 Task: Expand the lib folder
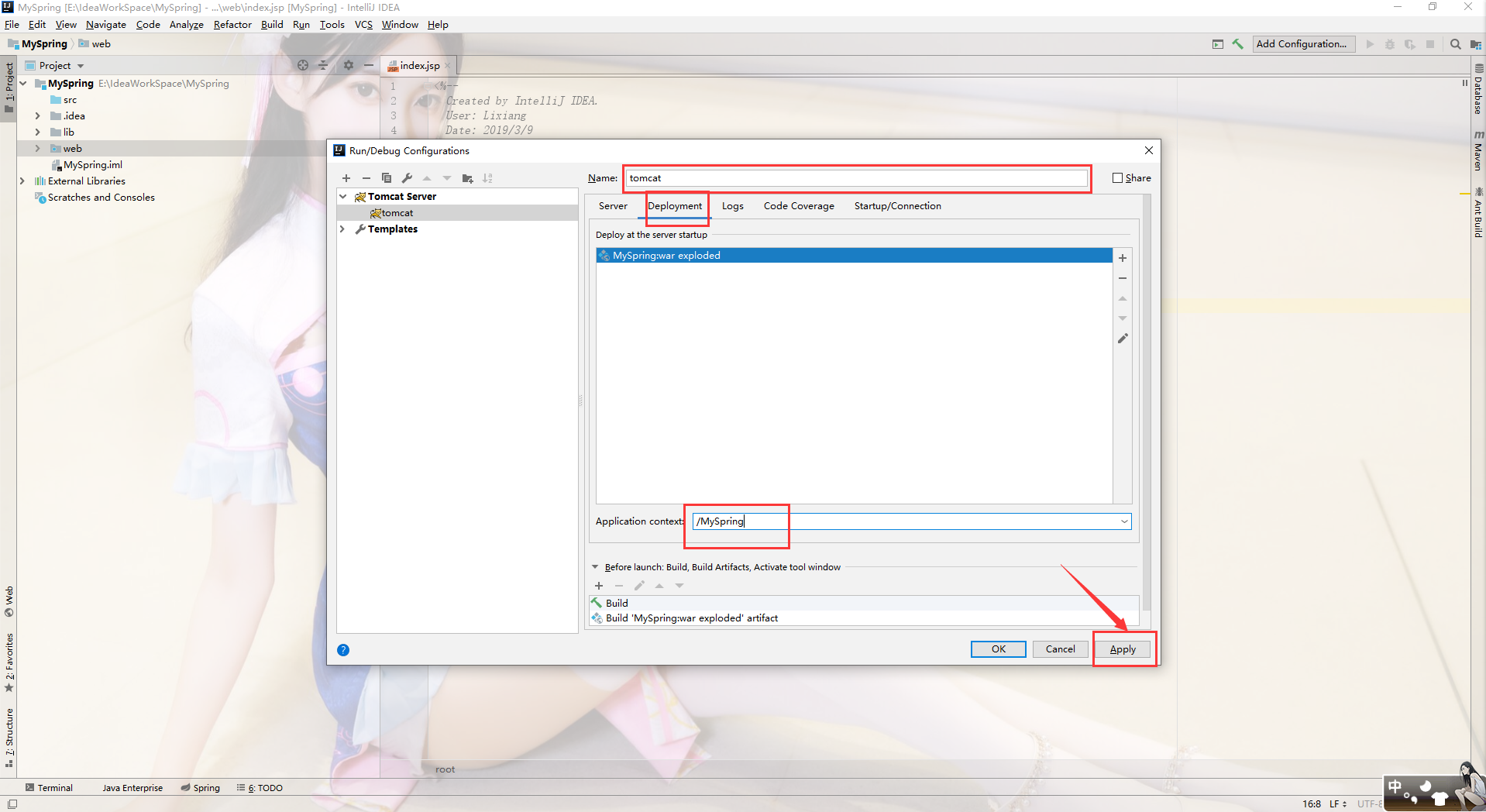pos(37,132)
